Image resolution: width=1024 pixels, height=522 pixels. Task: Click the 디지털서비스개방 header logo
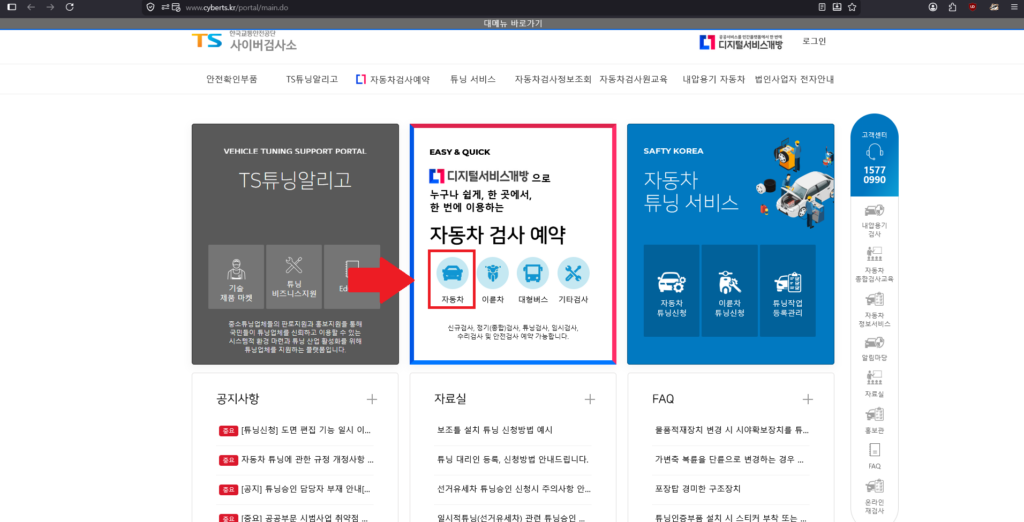[x=741, y=42]
